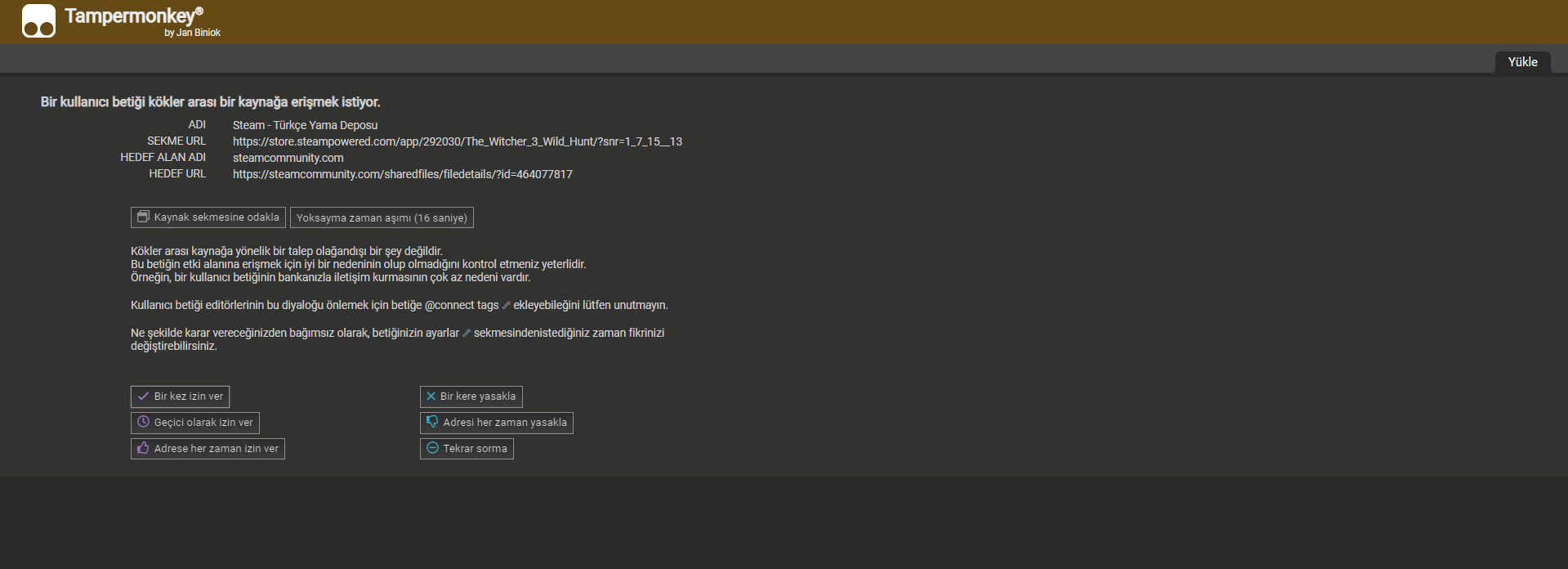Click the steamcommunity.com sharedfiles target URL
The image size is (1568, 569).
point(403,174)
